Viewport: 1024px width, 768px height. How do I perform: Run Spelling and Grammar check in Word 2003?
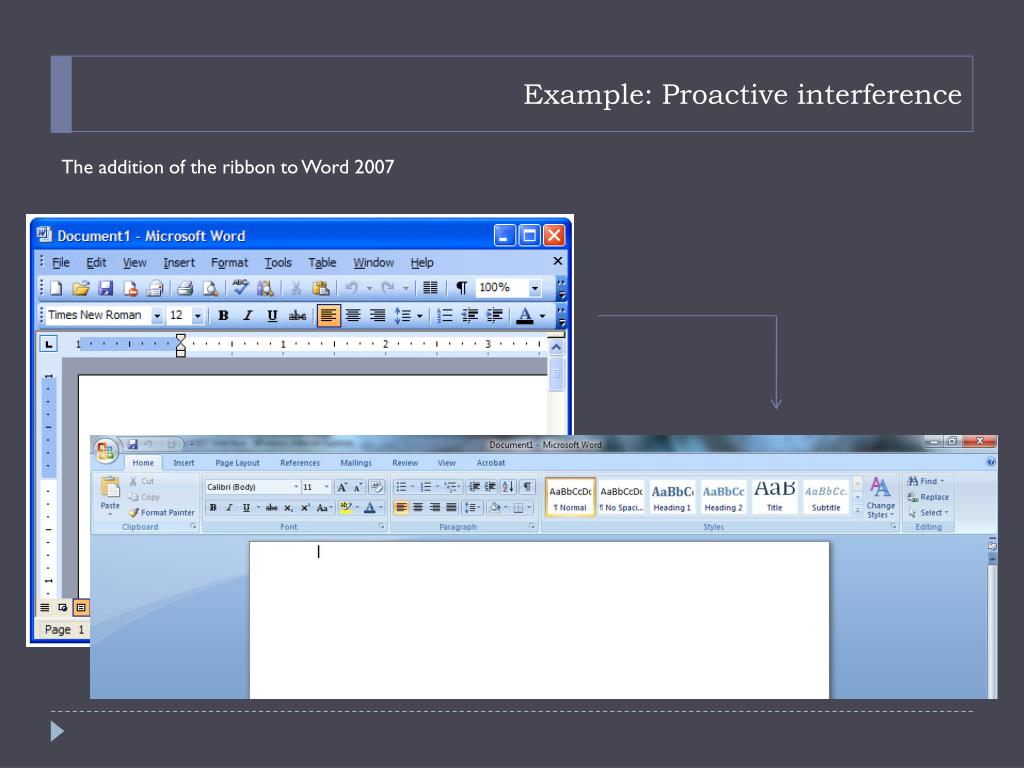coord(240,287)
